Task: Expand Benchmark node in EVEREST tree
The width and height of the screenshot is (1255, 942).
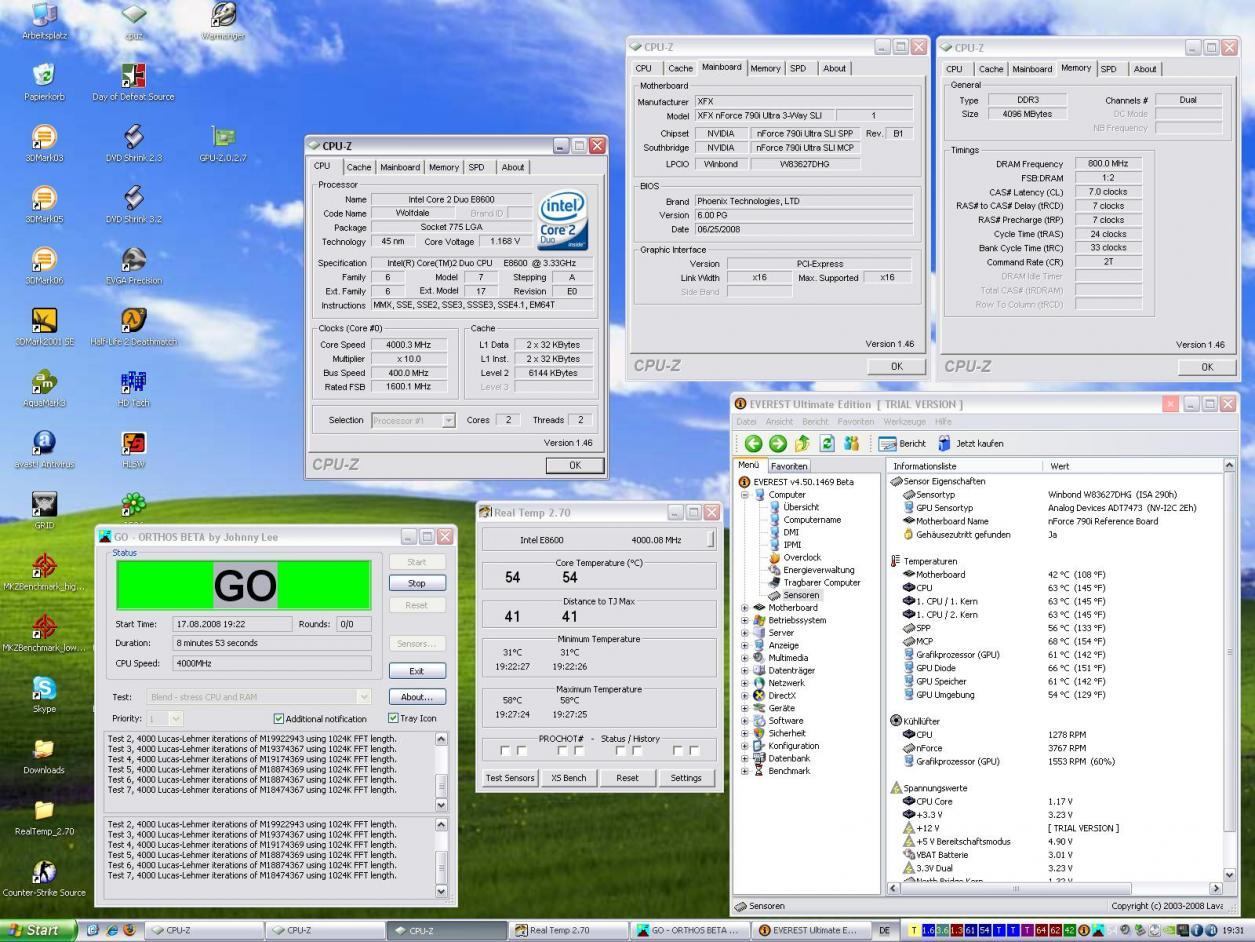Action: [744, 771]
